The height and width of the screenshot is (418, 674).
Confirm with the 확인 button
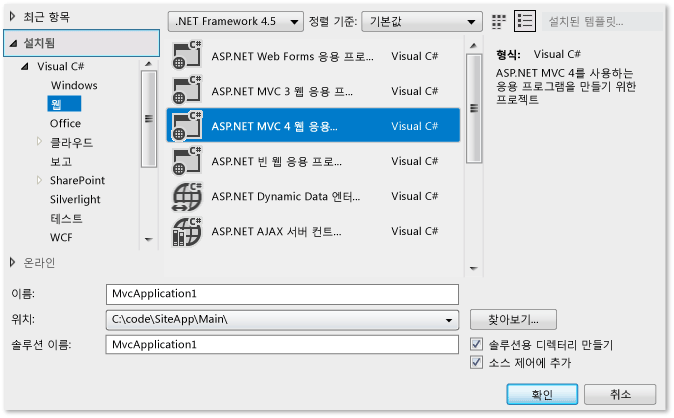tap(542, 394)
